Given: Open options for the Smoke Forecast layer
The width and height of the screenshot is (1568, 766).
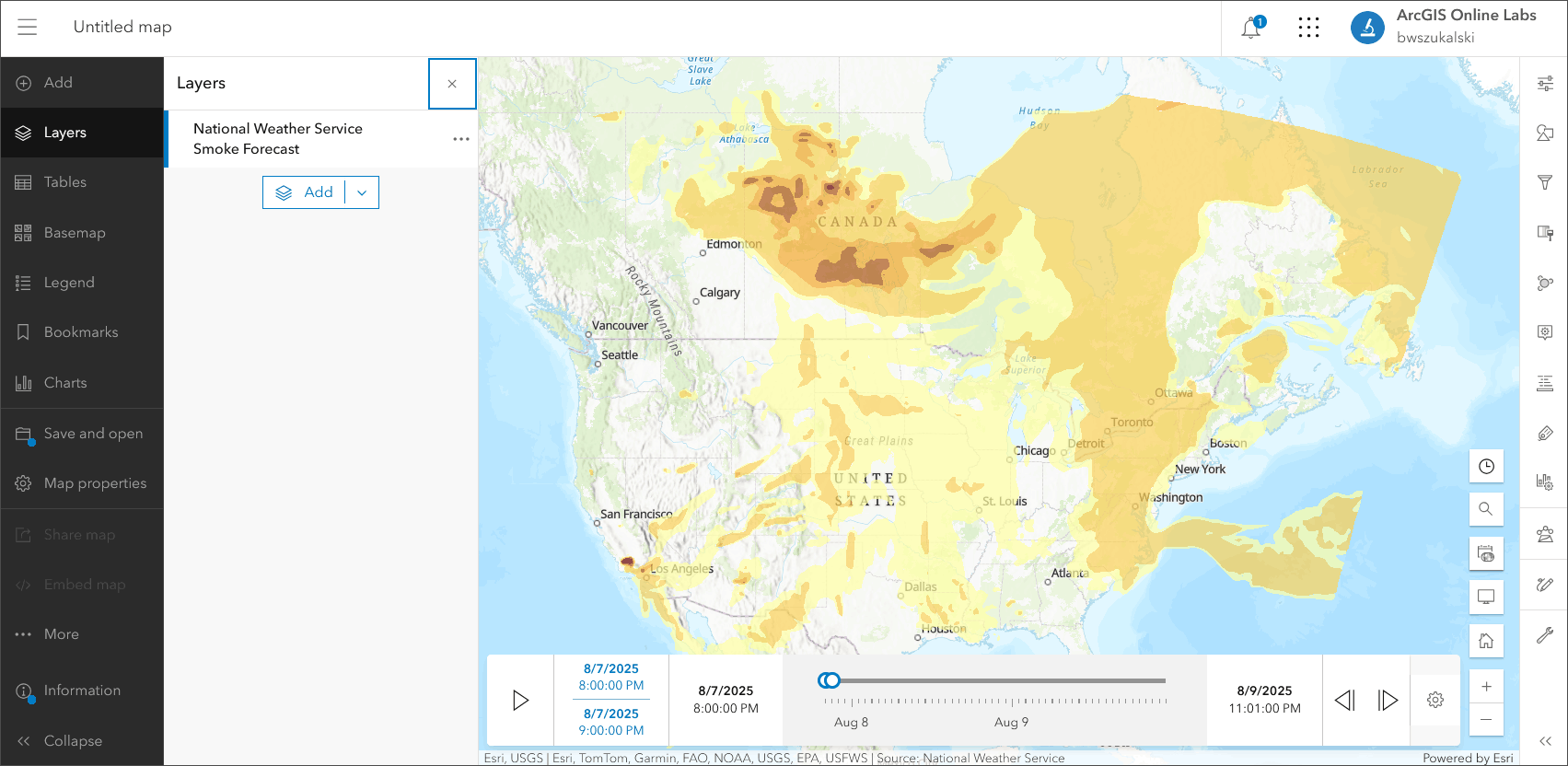Looking at the screenshot, I should [x=461, y=139].
